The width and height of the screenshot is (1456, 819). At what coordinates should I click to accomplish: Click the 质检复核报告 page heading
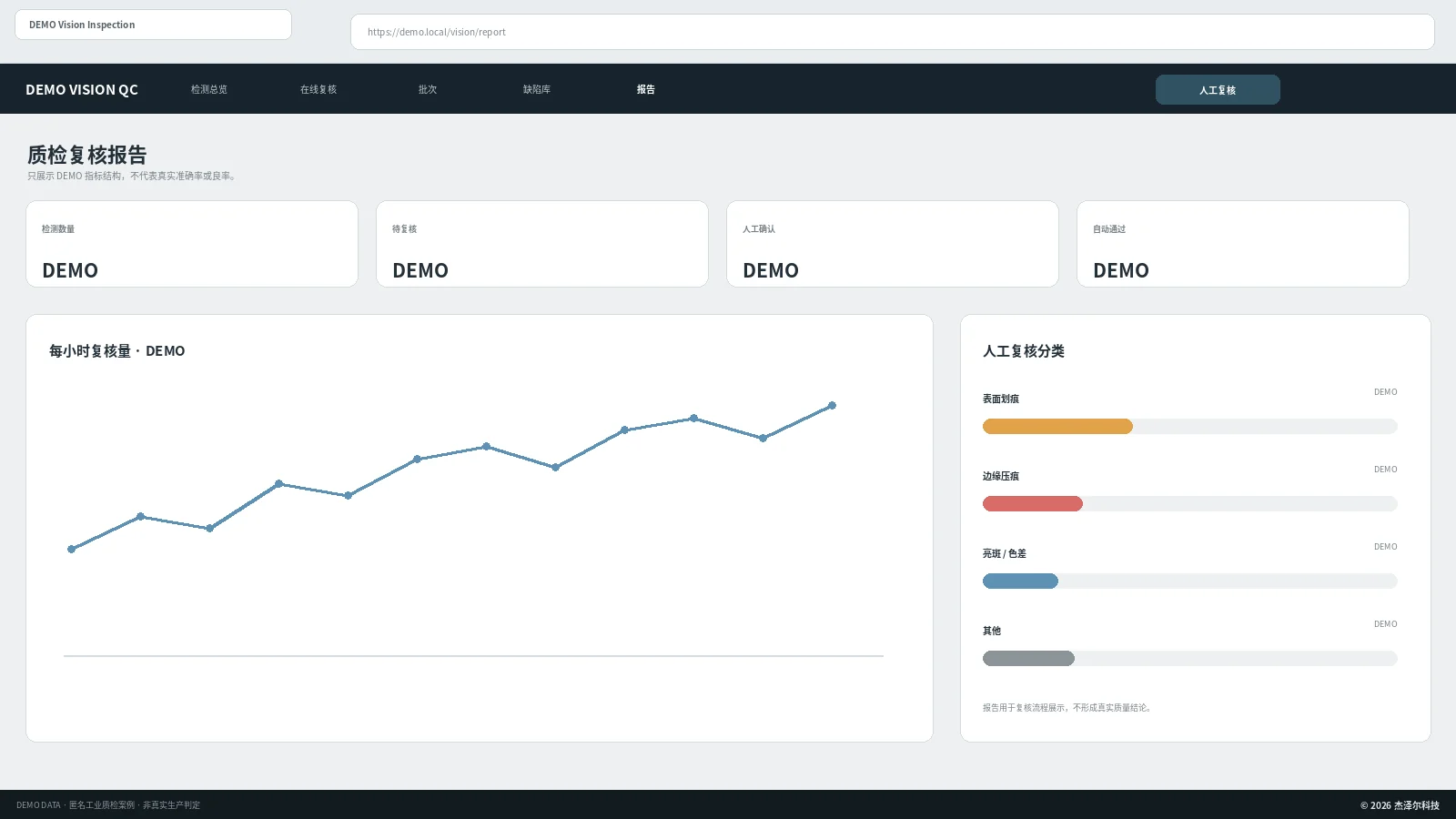(x=86, y=155)
